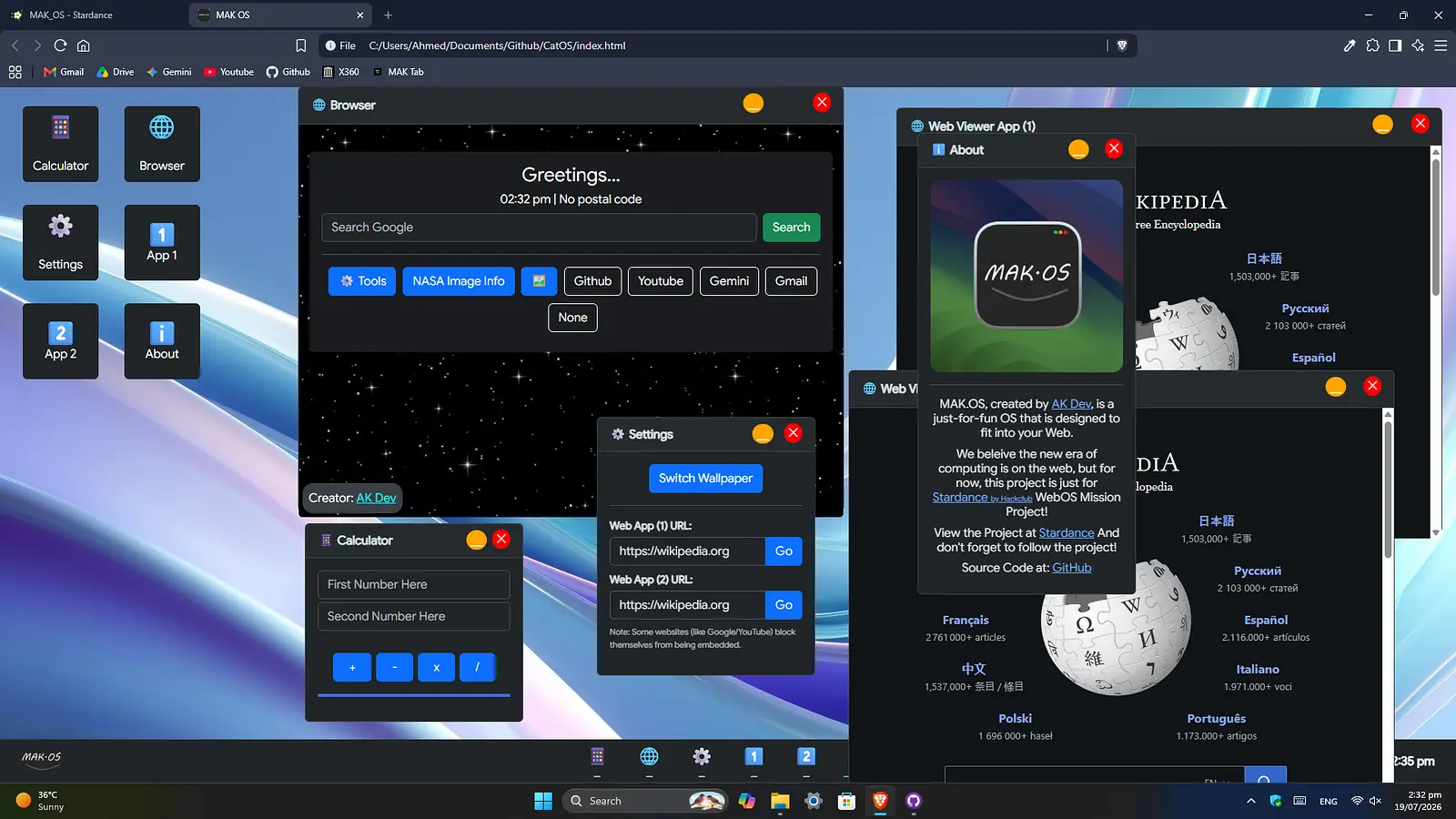Reload the page with the refresh icon

click(x=60, y=45)
